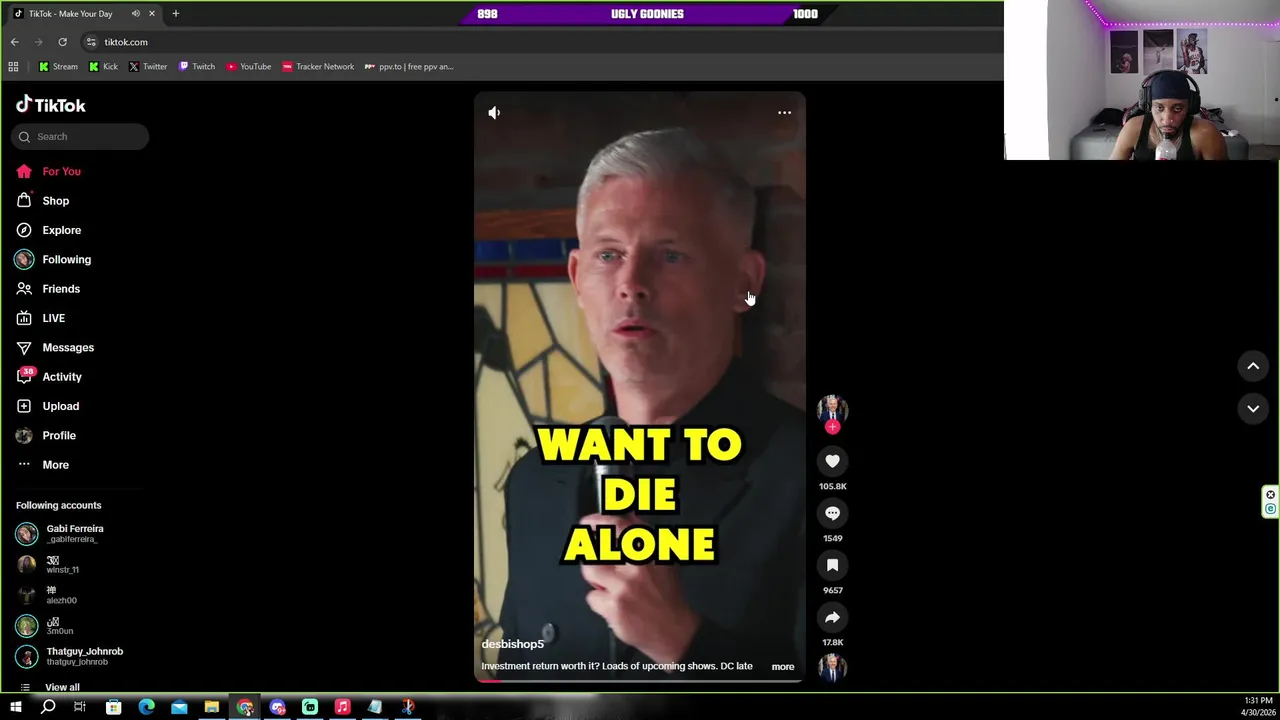View site information icon in address bar

(x=91, y=42)
